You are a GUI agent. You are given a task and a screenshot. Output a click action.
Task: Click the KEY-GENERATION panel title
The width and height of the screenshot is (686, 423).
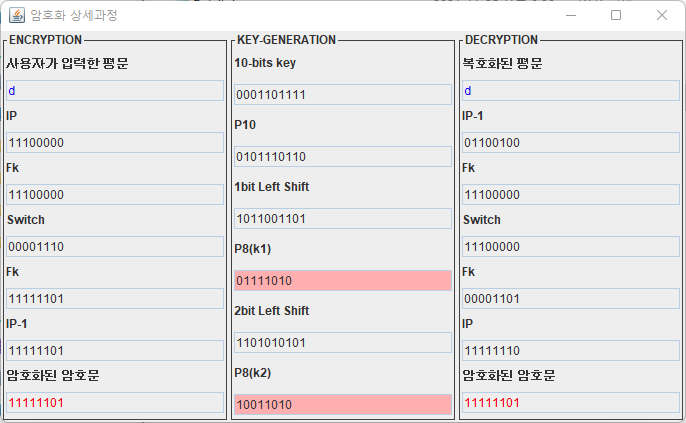[x=287, y=40]
